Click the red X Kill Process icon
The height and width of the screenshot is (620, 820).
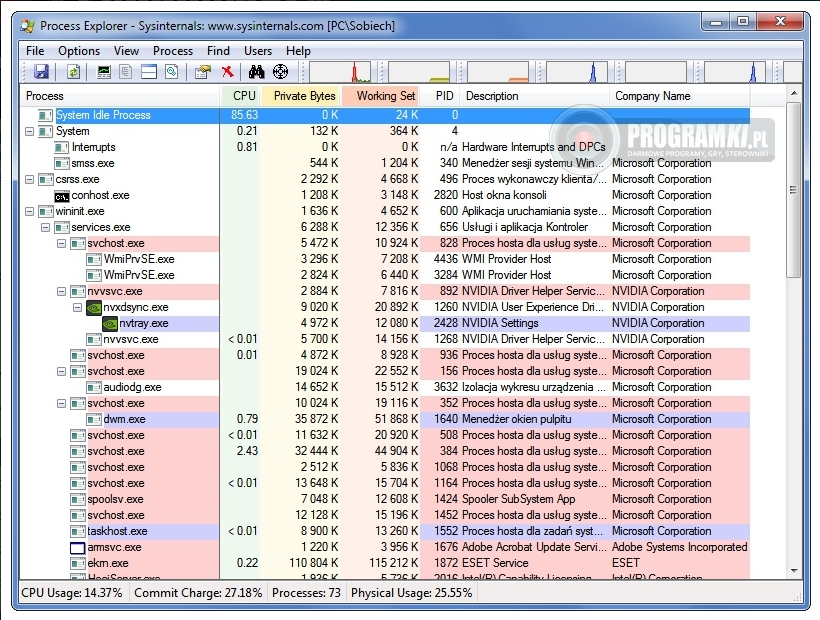pyautogui.click(x=227, y=72)
